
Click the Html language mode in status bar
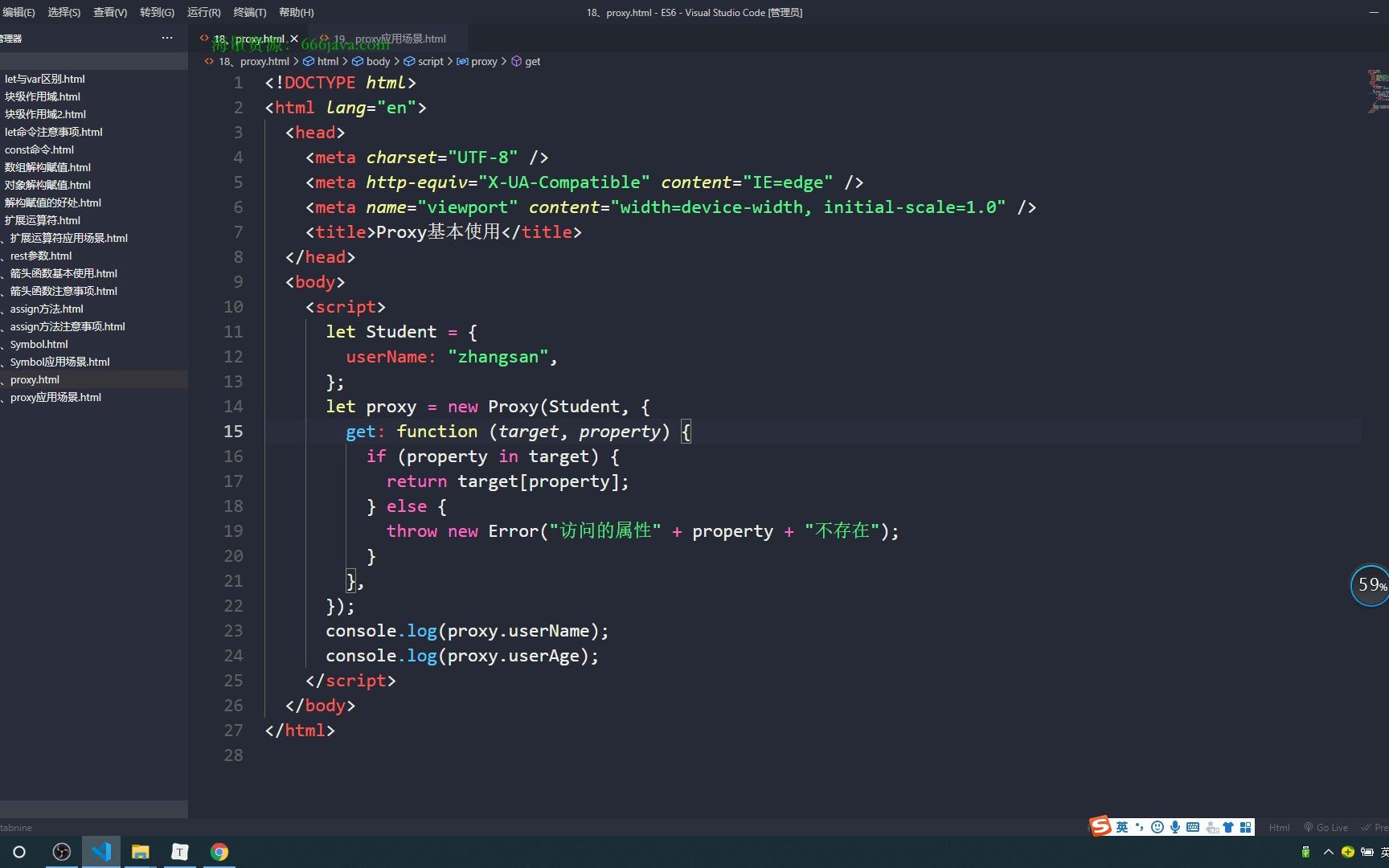point(1279,827)
